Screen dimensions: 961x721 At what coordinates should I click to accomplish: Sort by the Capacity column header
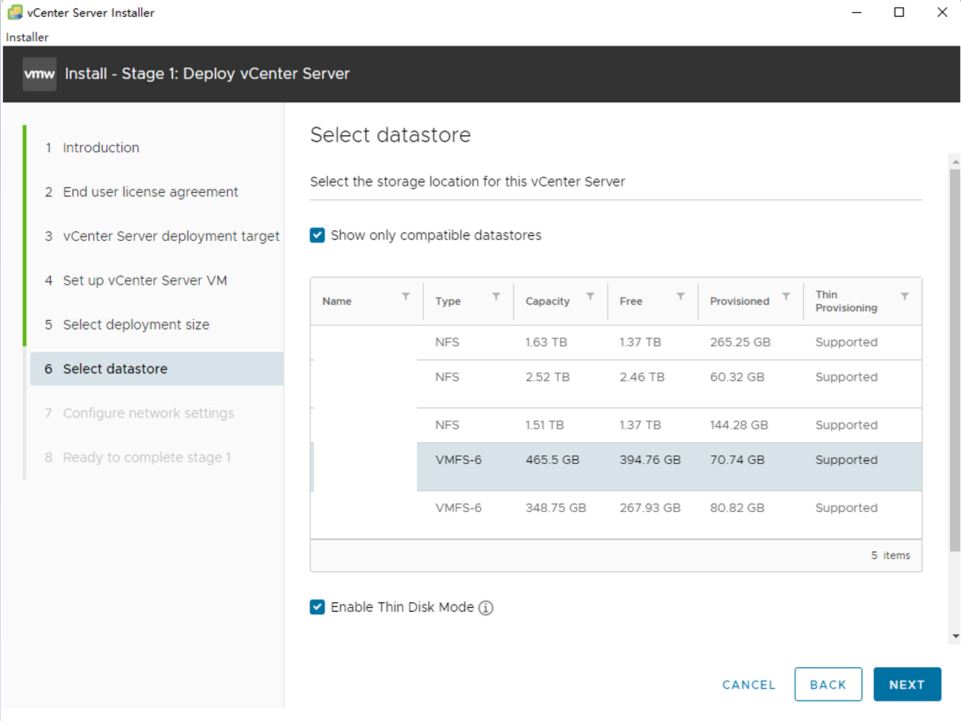click(x=547, y=301)
